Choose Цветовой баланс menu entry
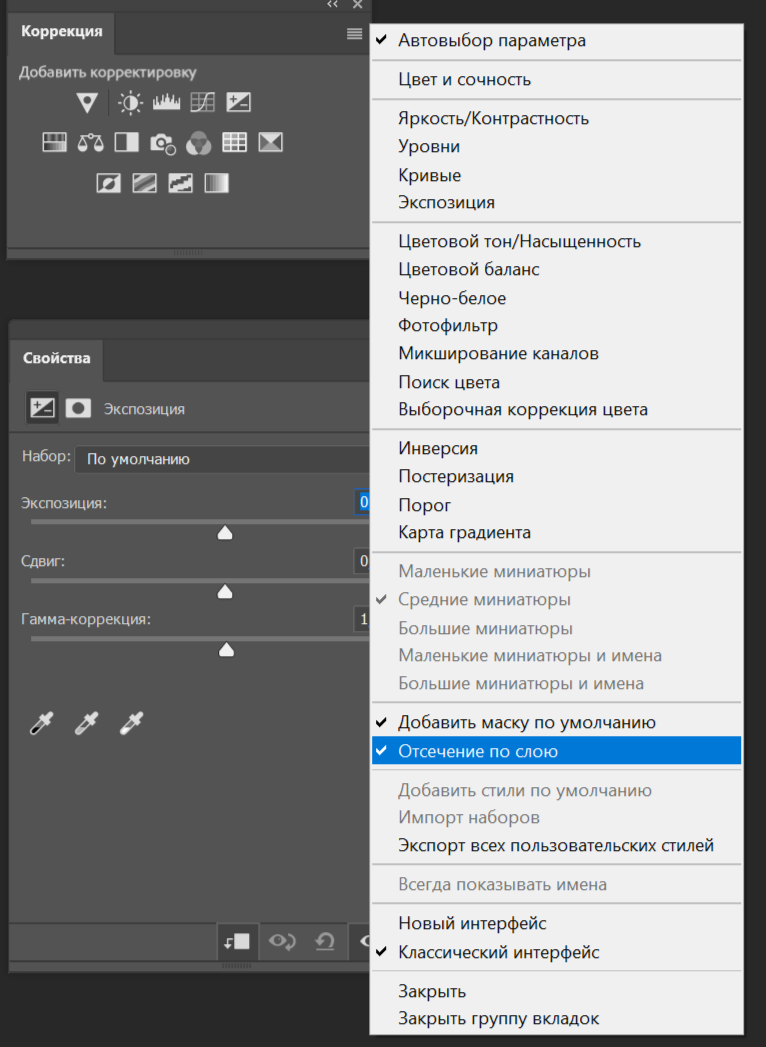 coord(556,269)
